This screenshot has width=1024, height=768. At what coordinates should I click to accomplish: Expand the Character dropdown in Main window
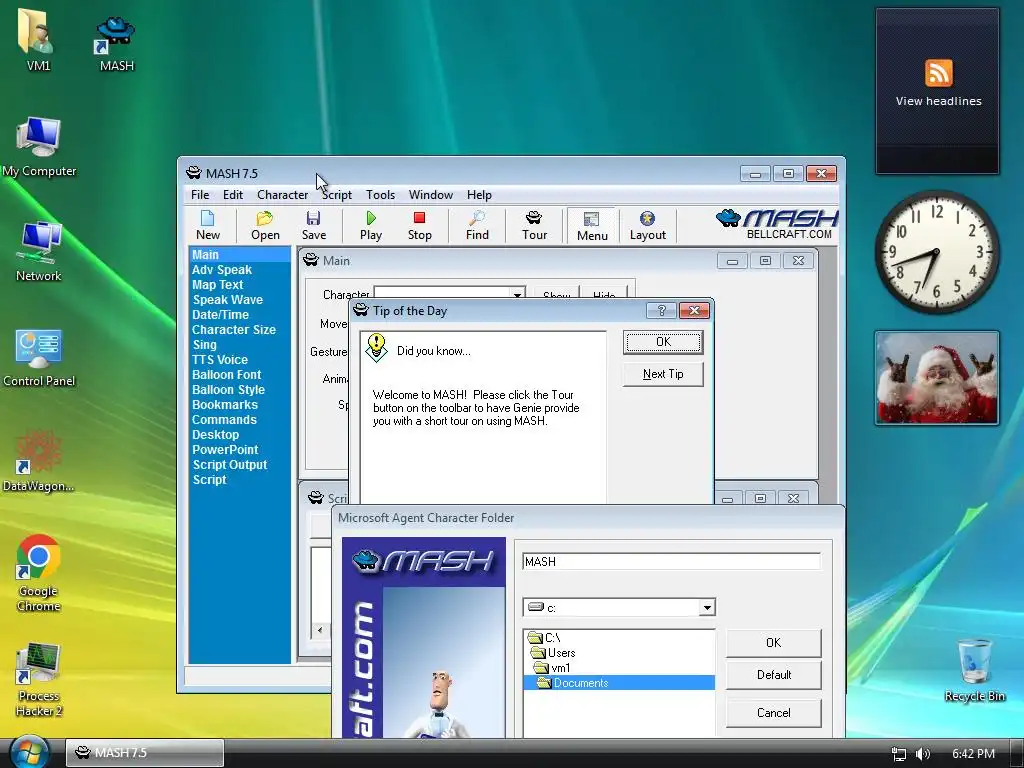click(517, 294)
